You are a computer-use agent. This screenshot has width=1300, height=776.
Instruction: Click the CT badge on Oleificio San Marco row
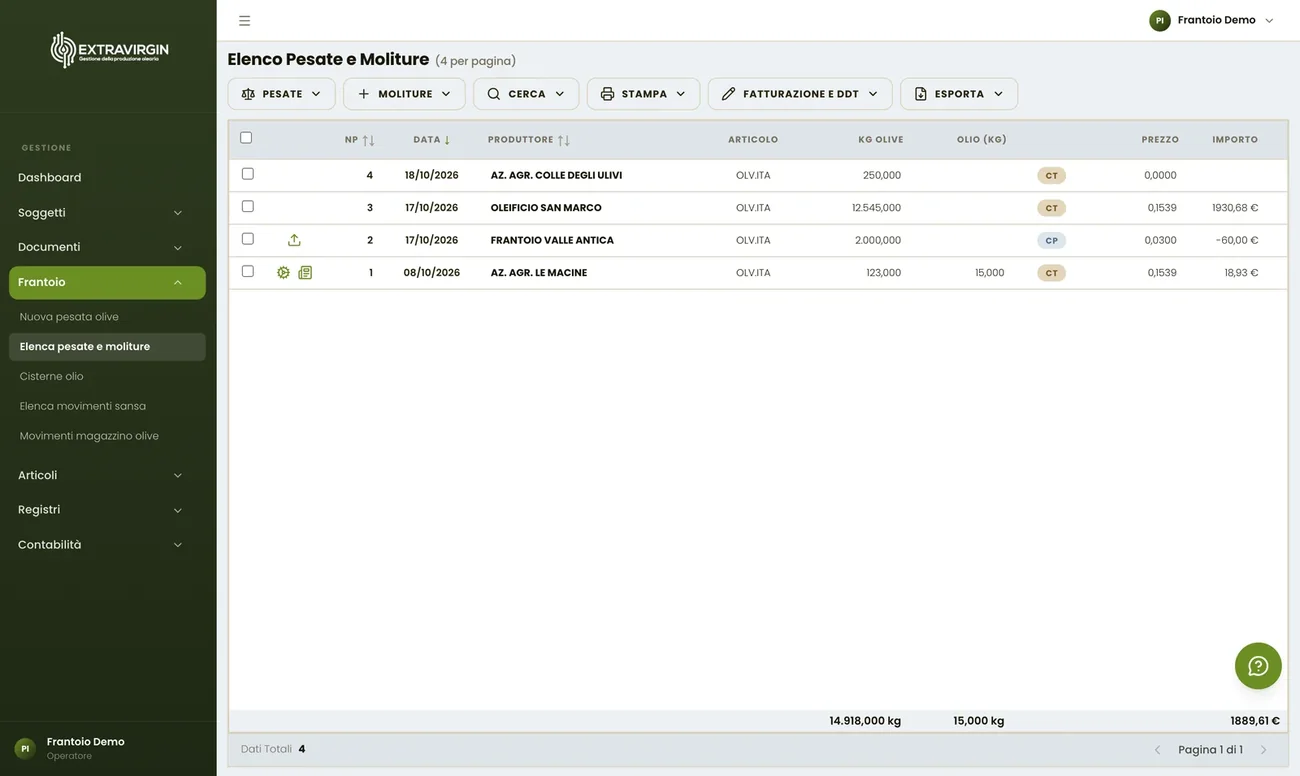[x=1051, y=208]
